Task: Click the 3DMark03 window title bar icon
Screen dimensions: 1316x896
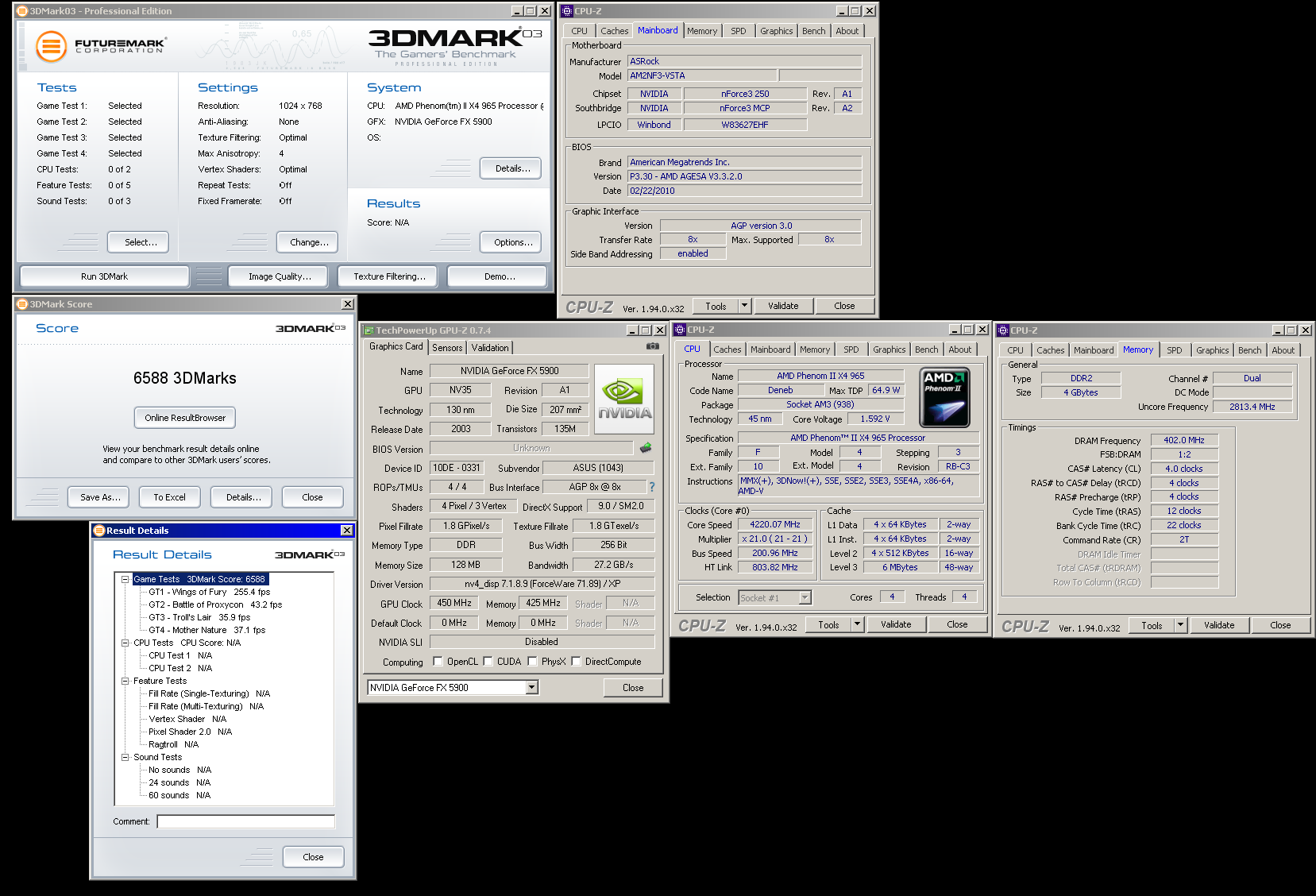Action: [22, 11]
